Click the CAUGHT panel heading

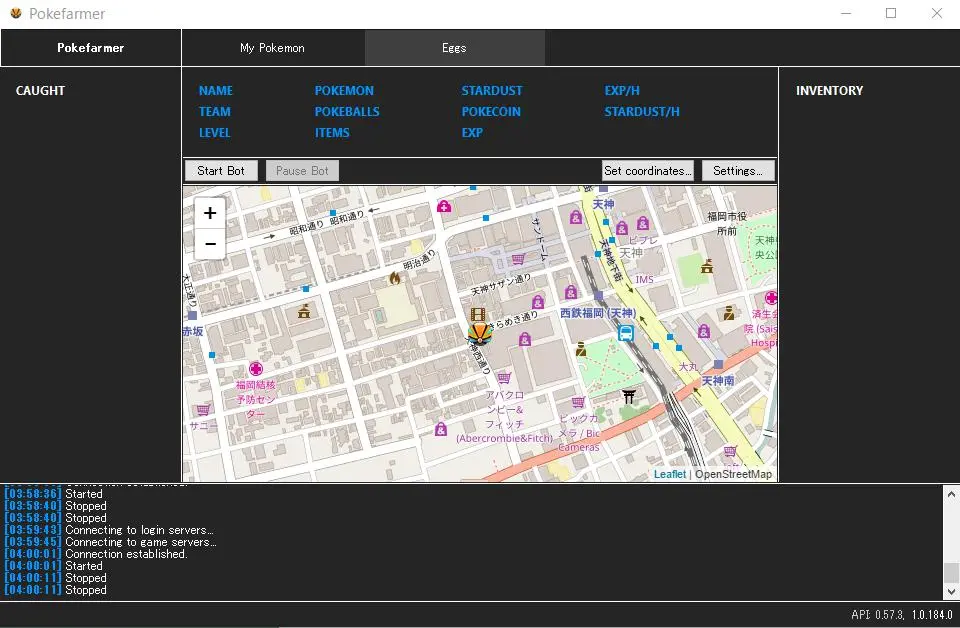point(40,91)
